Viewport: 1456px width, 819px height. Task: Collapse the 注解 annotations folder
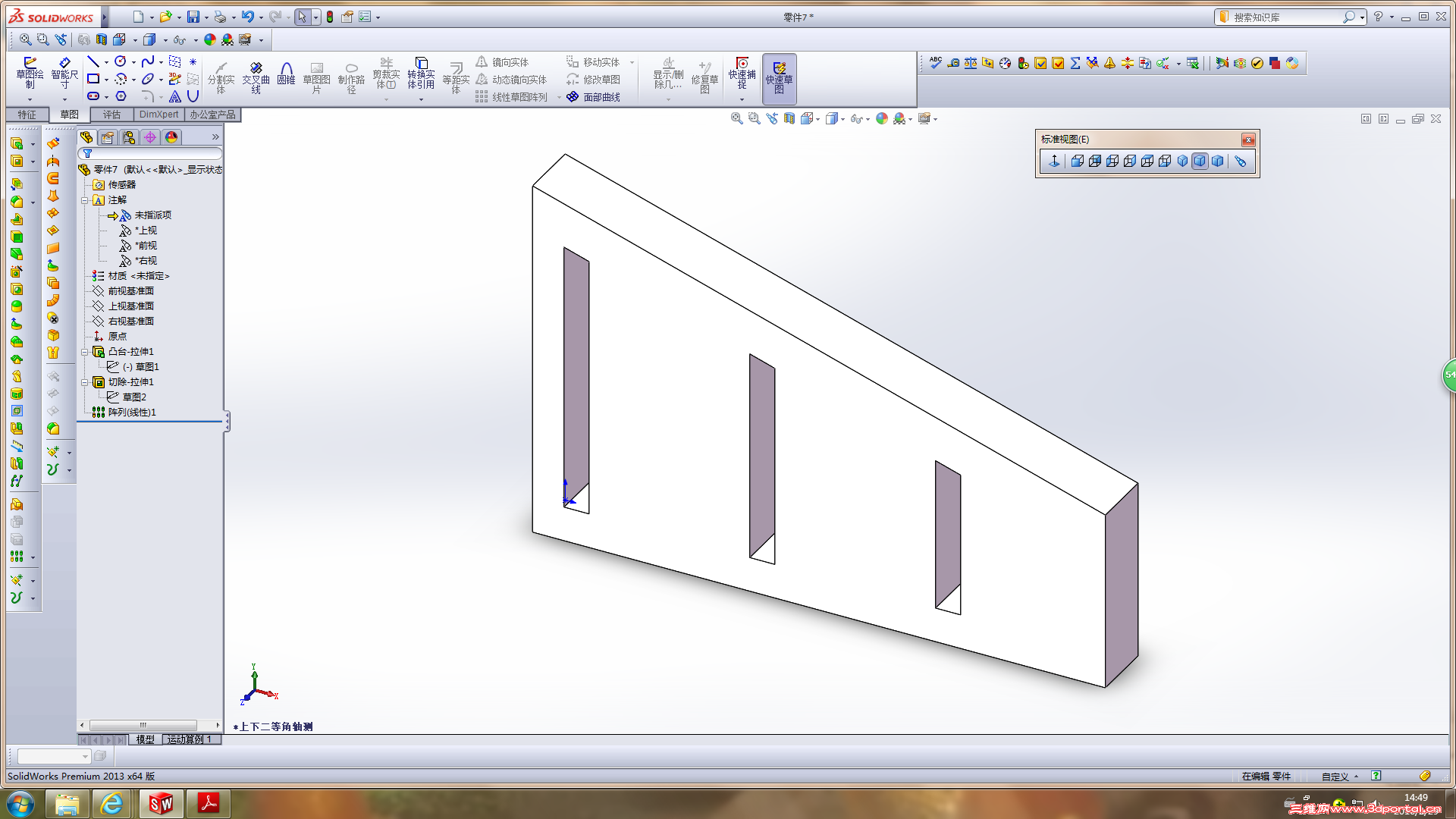point(85,200)
